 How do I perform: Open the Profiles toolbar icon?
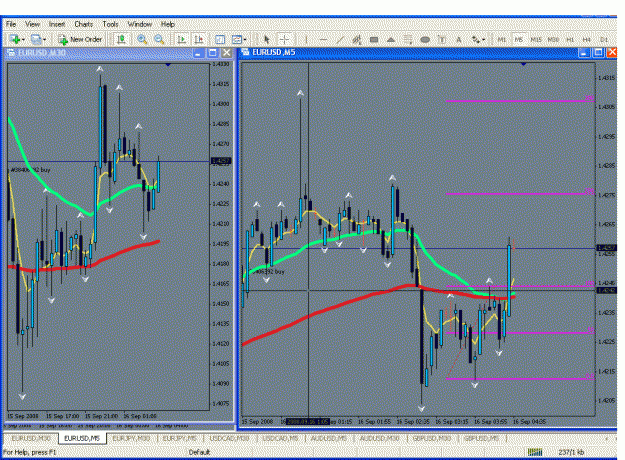point(36,39)
